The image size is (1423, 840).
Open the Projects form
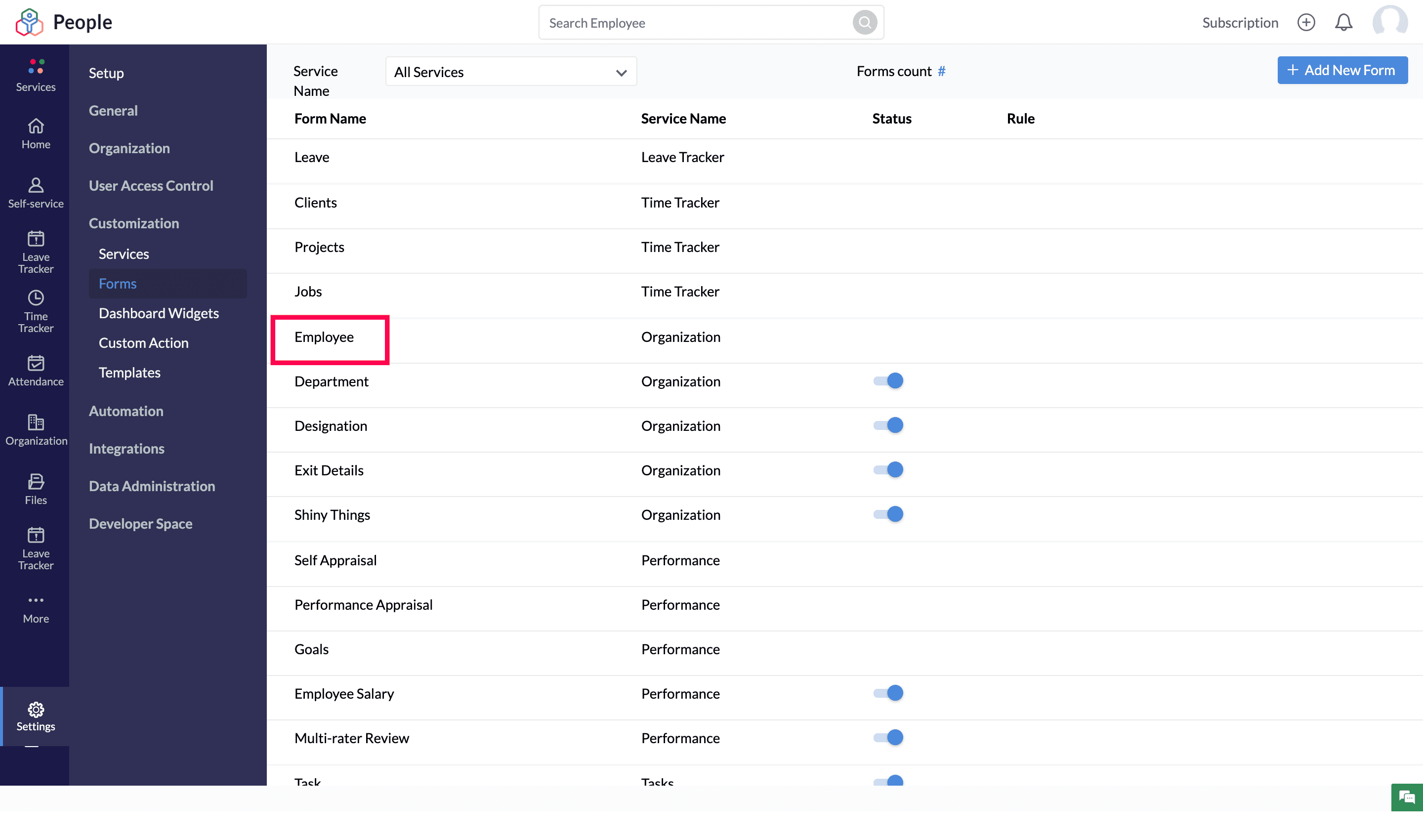point(319,247)
